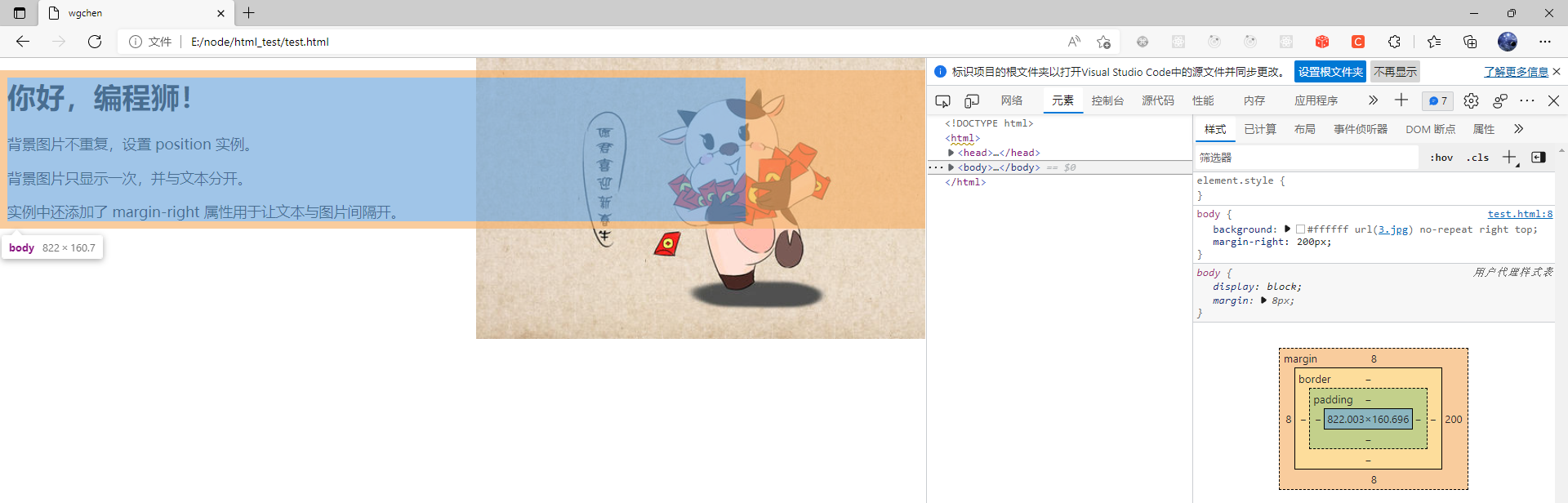Select the html opening tag

[x=962, y=138]
